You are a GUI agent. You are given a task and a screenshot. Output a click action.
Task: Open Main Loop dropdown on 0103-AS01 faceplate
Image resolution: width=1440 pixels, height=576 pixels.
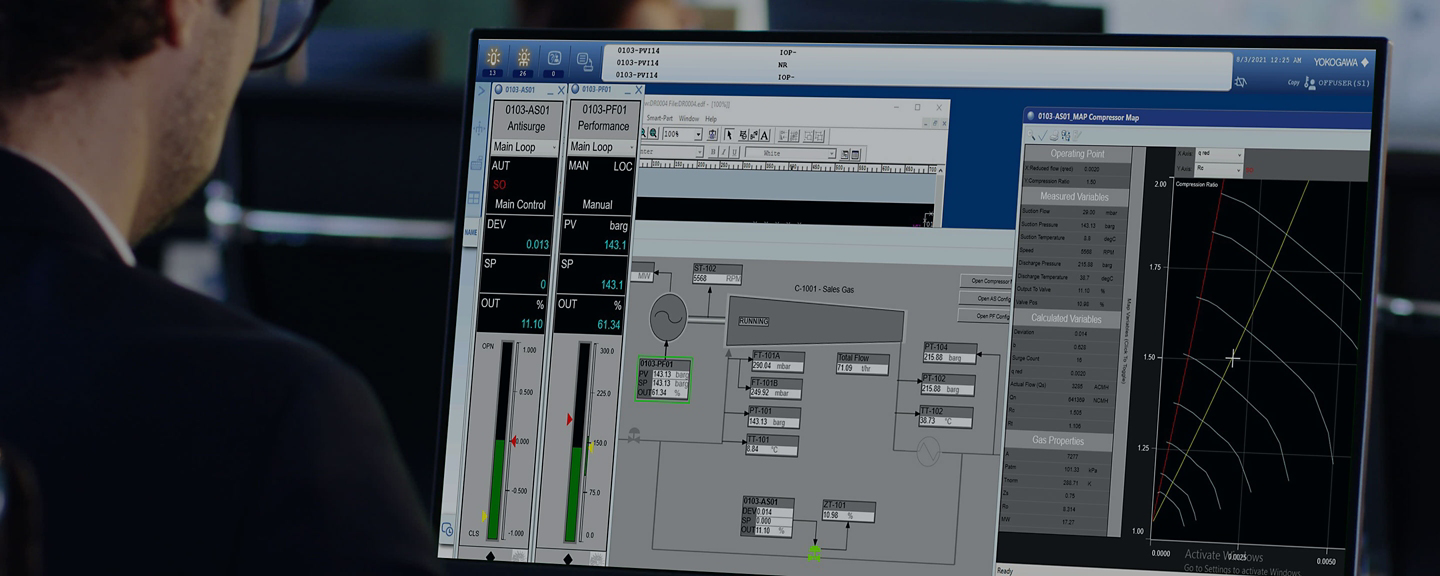click(x=524, y=147)
